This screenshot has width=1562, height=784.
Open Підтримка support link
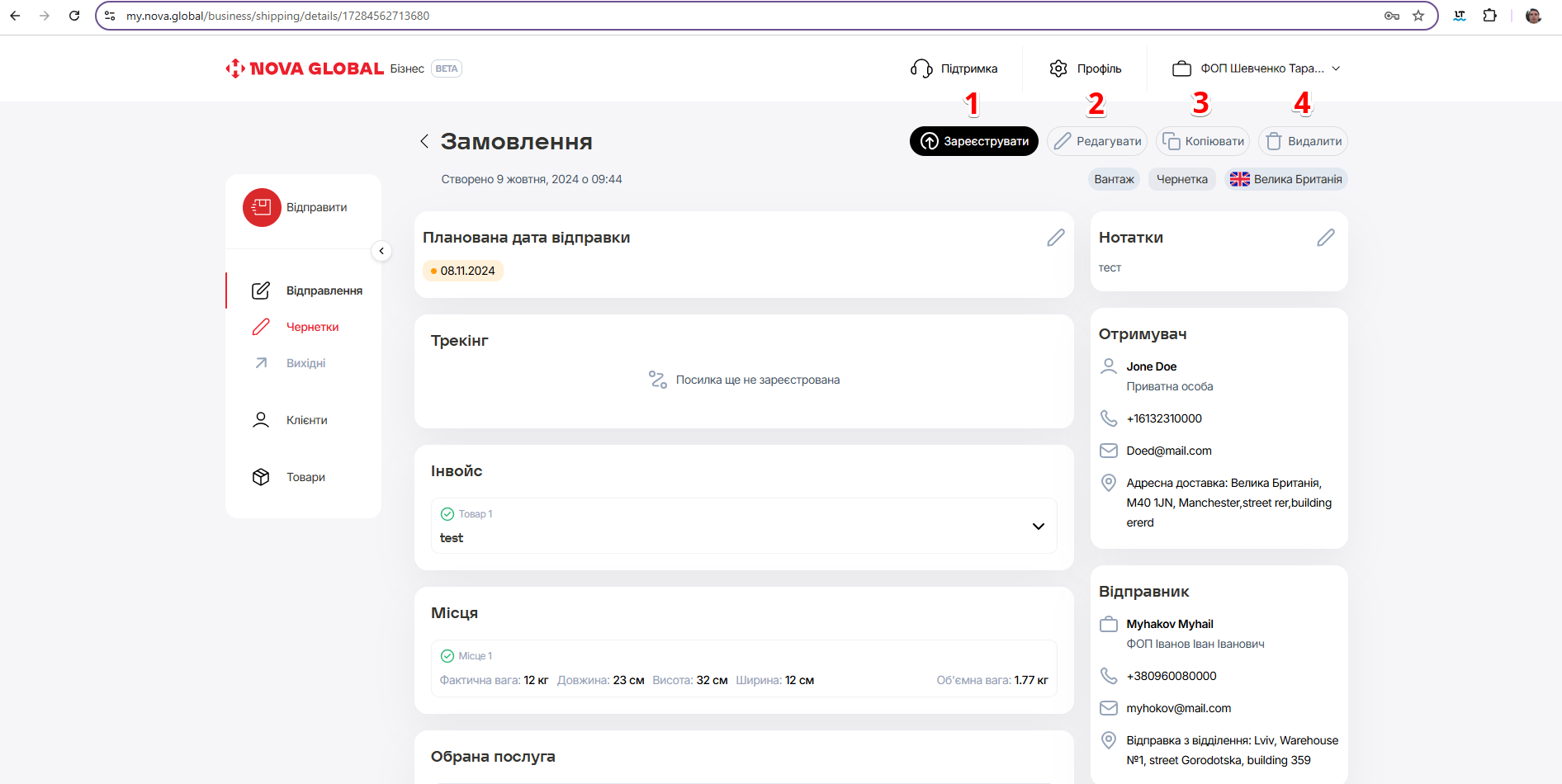coord(954,68)
